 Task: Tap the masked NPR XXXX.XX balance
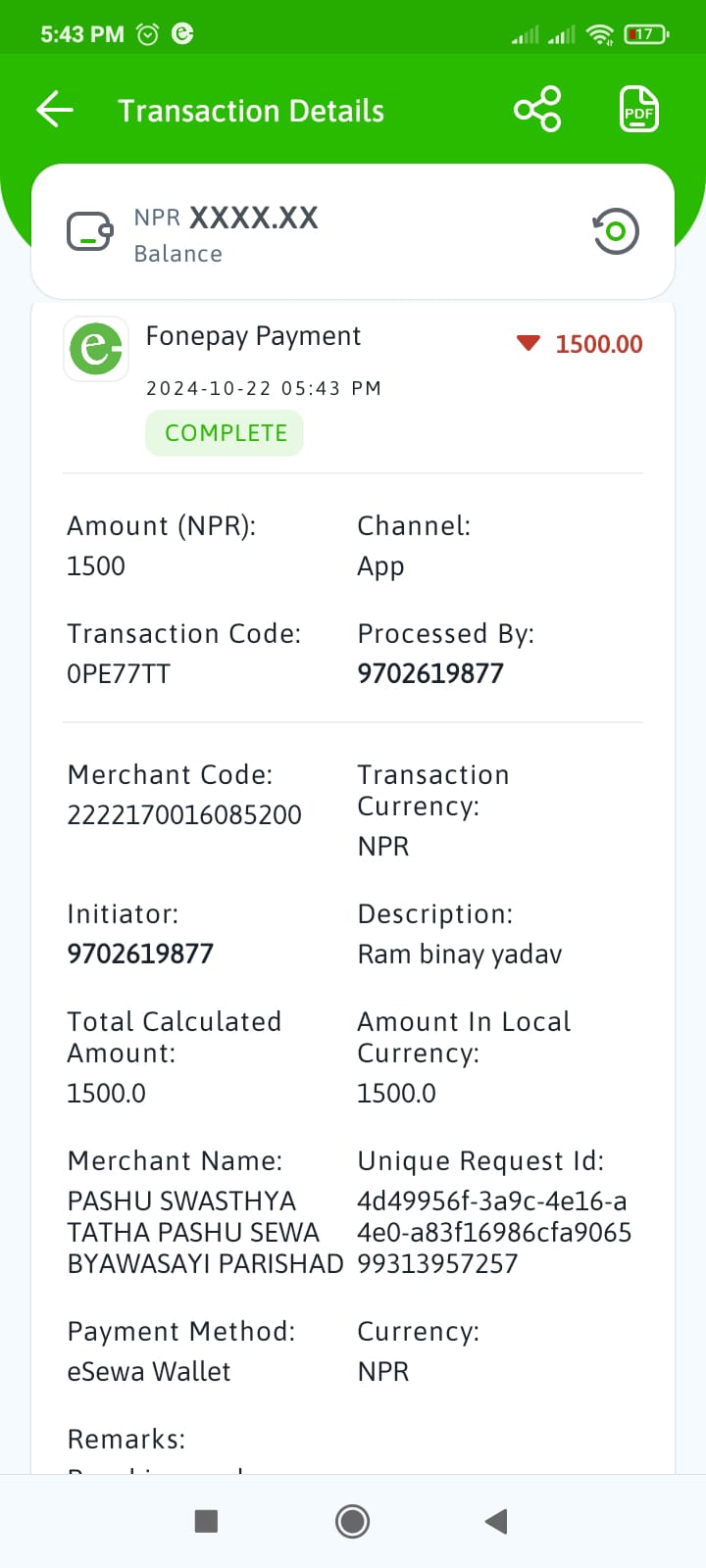[227, 218]
